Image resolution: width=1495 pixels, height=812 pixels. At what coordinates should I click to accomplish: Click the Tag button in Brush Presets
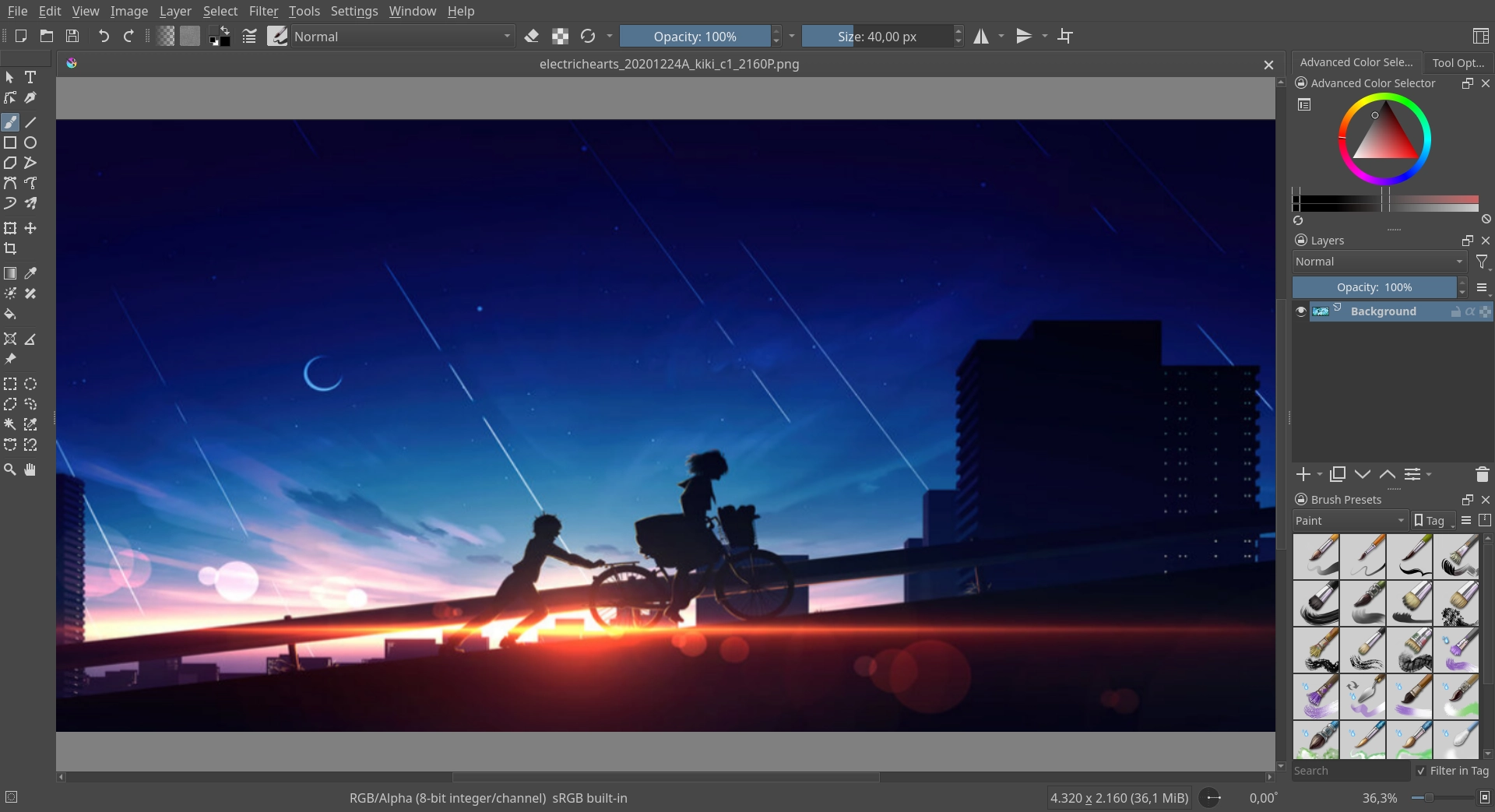(1430, 521)
